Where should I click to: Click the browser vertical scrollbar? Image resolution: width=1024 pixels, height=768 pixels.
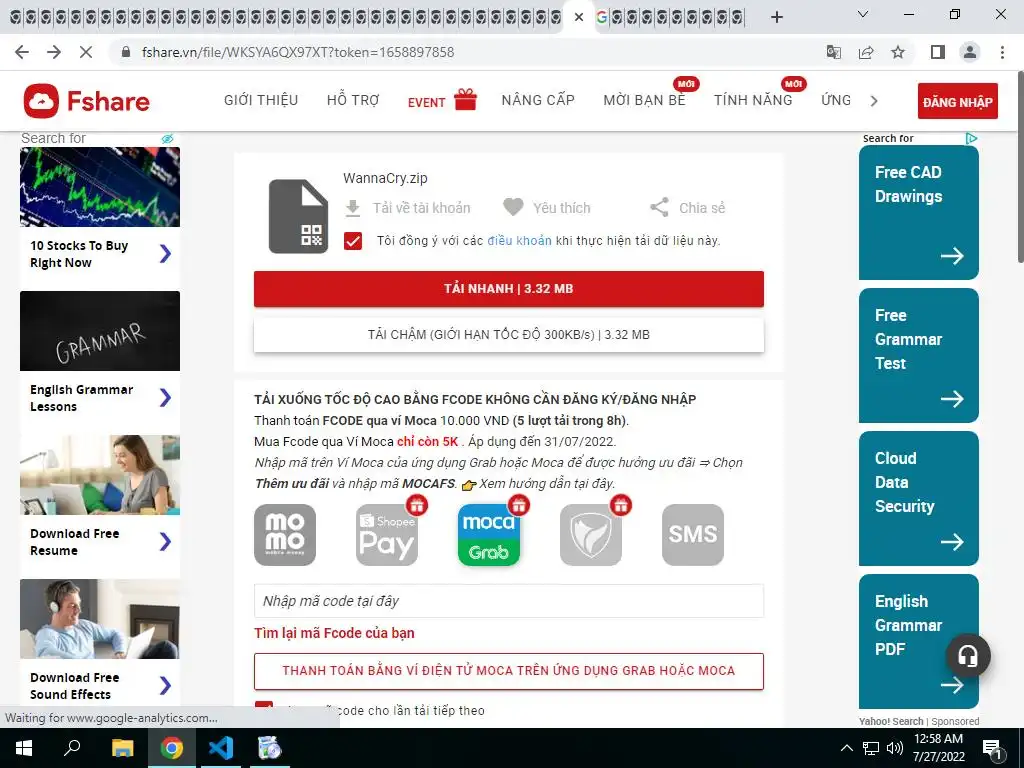tap(1019, 168)
